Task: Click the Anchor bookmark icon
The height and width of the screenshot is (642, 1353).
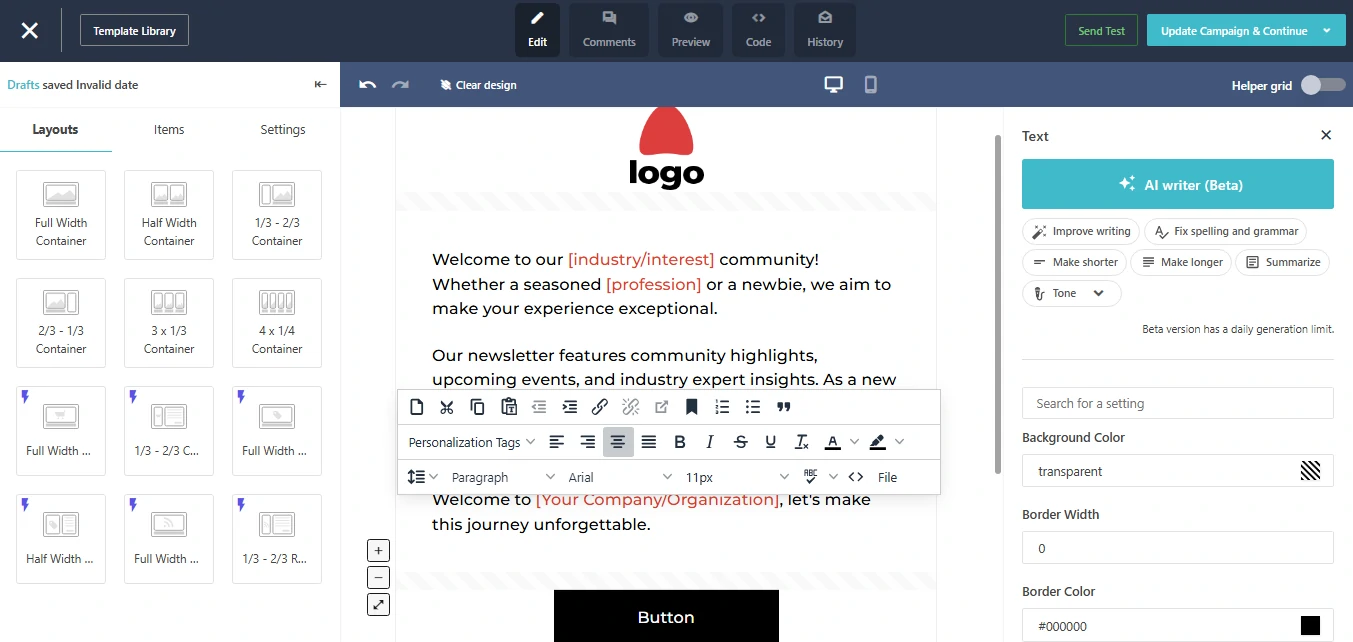Action: (x=691, y=407)
